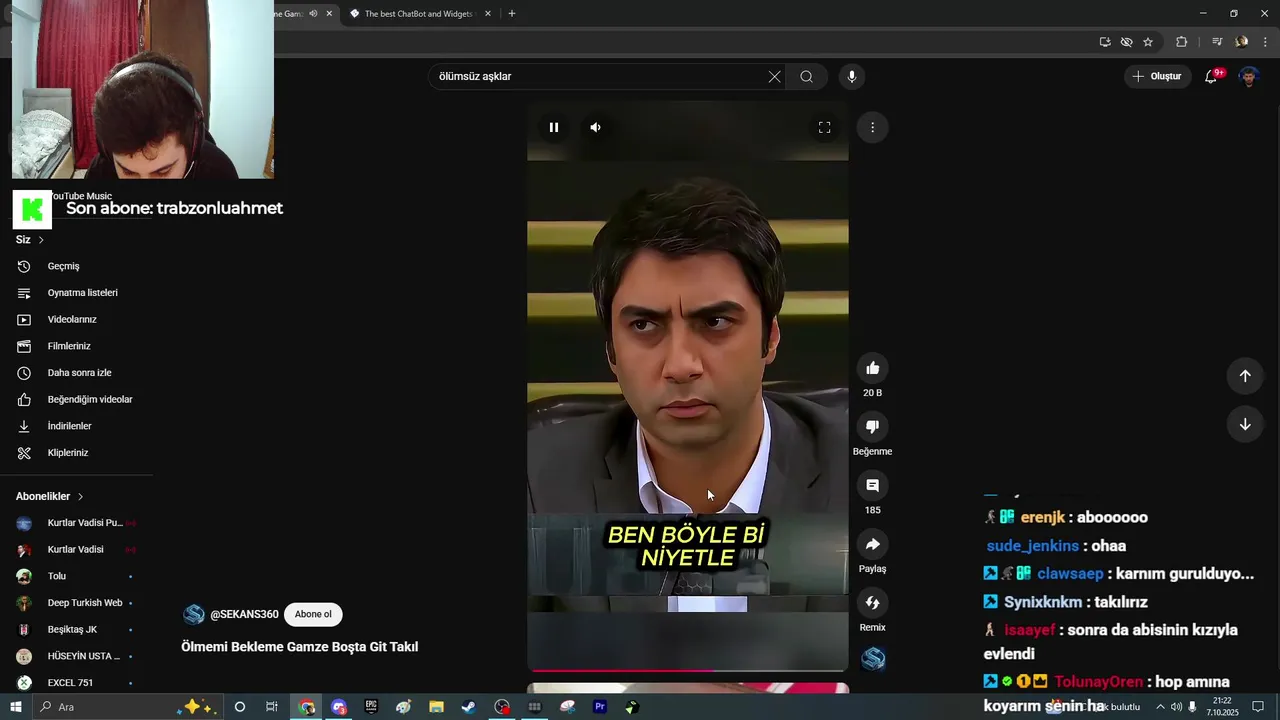Image resolution: width=1280 pixels, height=720 pixels.
Task: Mute the Short's volume speaker icon
Action: [x=596, y=127]
